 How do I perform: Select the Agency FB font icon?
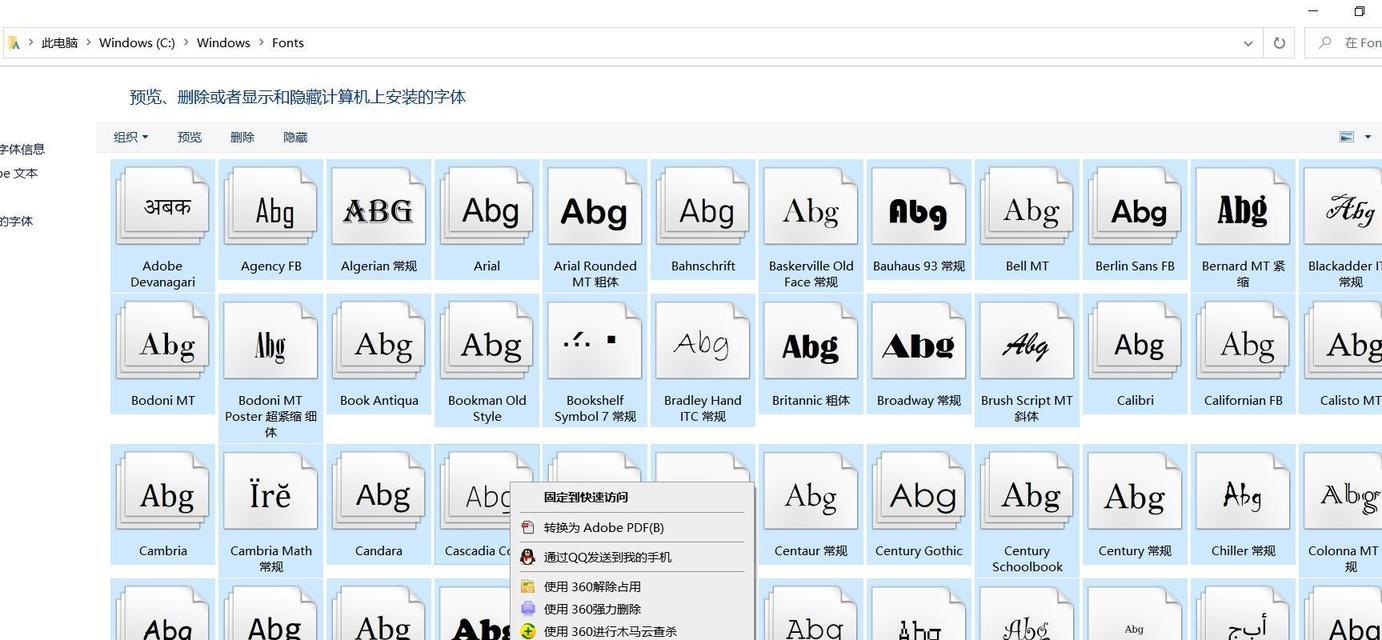[x=271, y=206]
